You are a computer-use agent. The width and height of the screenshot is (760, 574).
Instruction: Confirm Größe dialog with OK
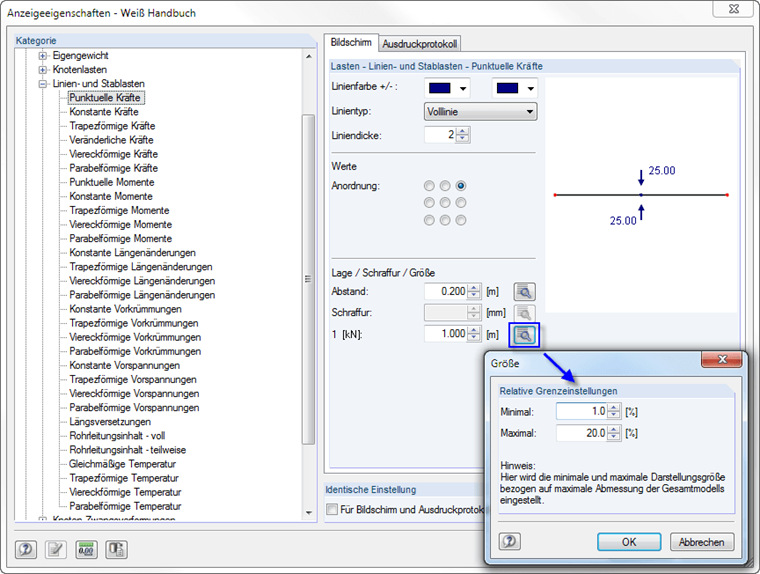coord(629,542)
